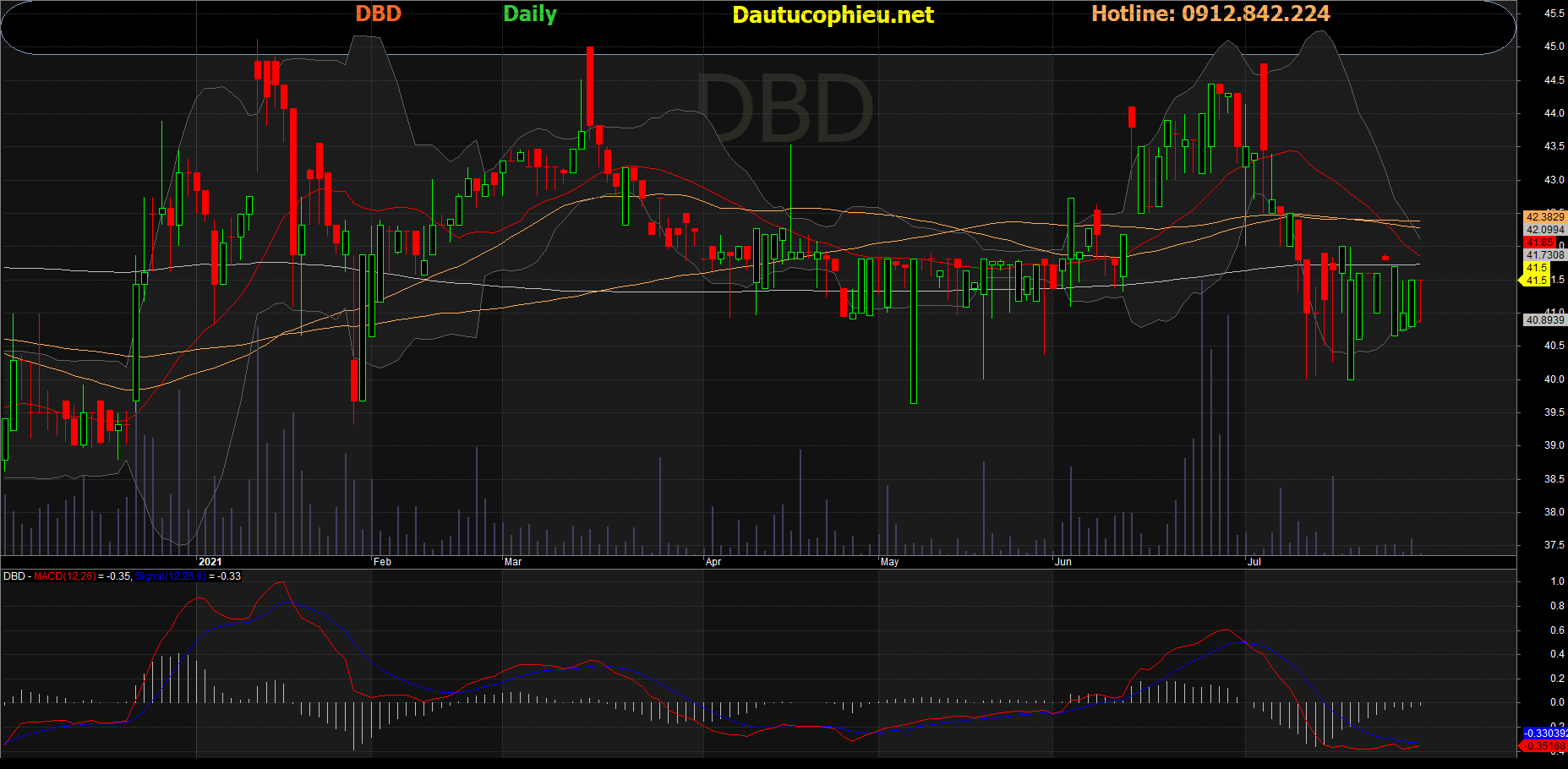Click the Feb marker on time axis
1568x769 pixels.
click(x=383, y=562)
